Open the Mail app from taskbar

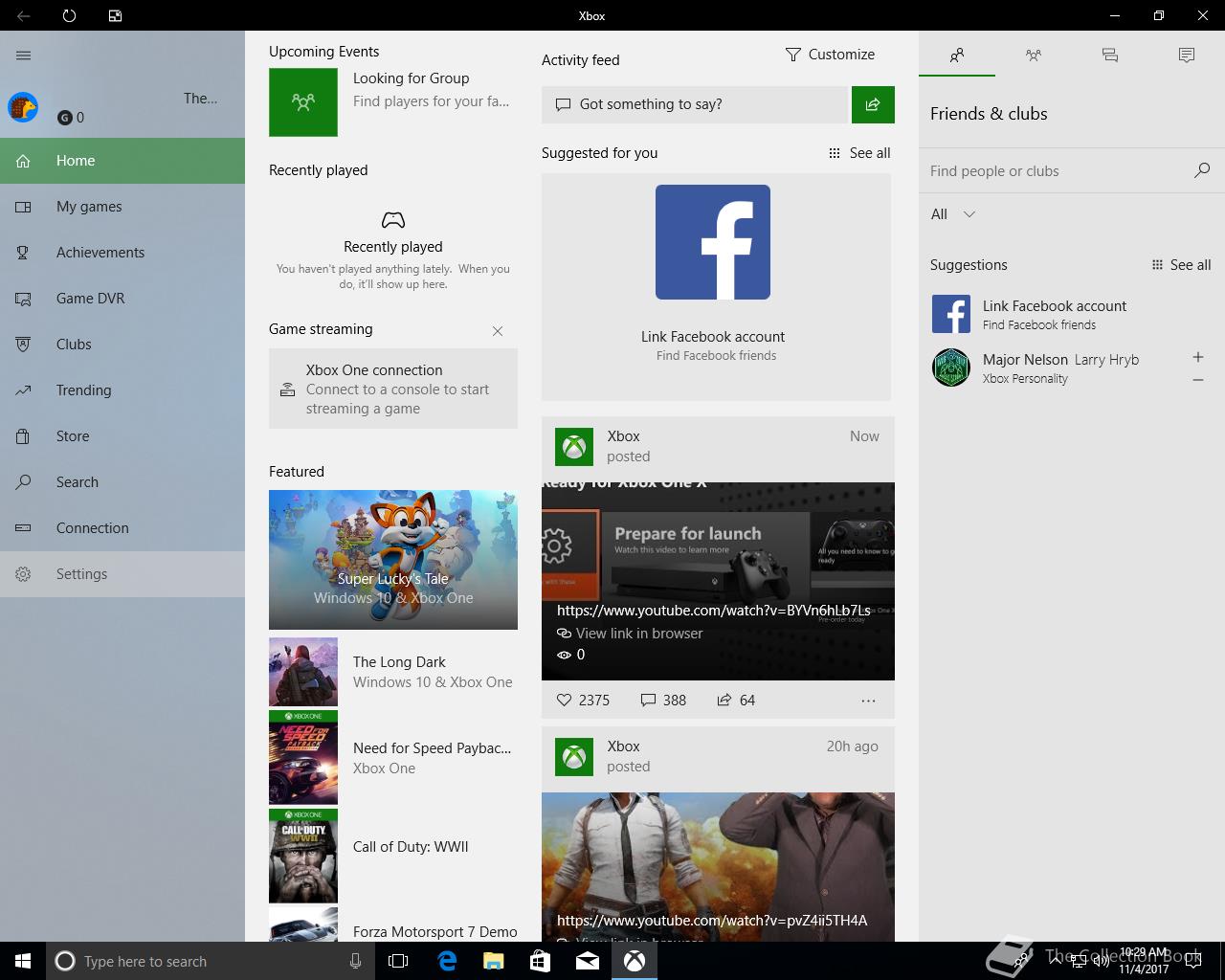point(588,961)
